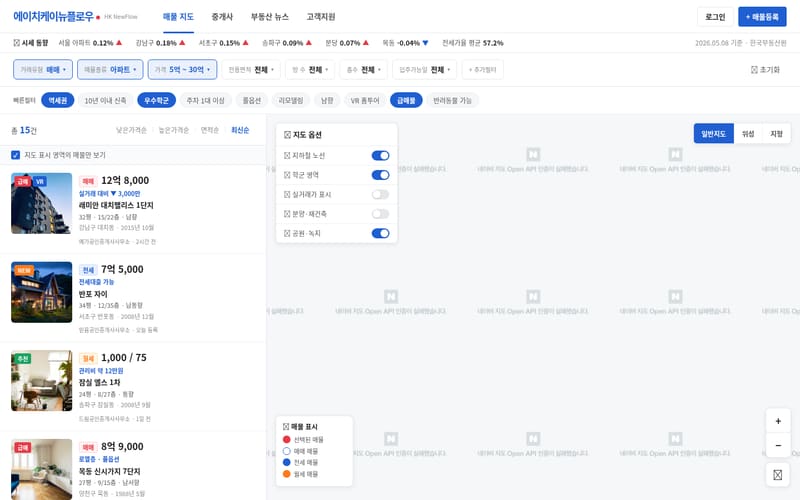
Task: Click the 시세 동향 icon in ticker bar
Action: point(17,43)
